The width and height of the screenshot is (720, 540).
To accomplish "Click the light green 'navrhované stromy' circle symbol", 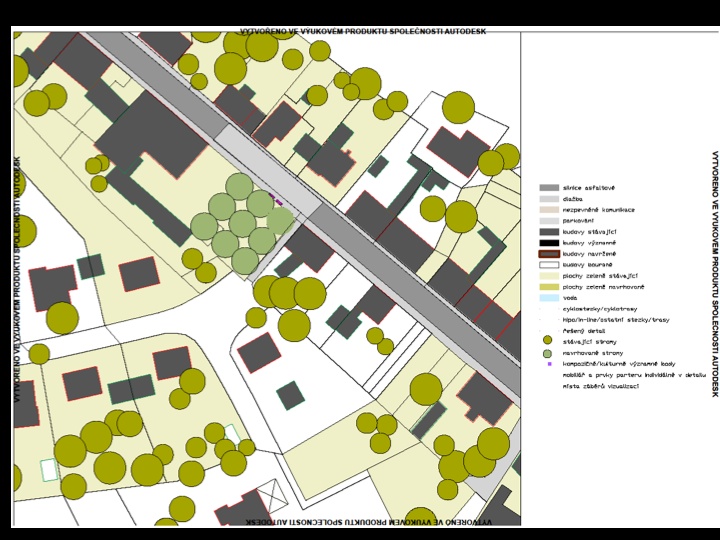I will coord(547,353).
